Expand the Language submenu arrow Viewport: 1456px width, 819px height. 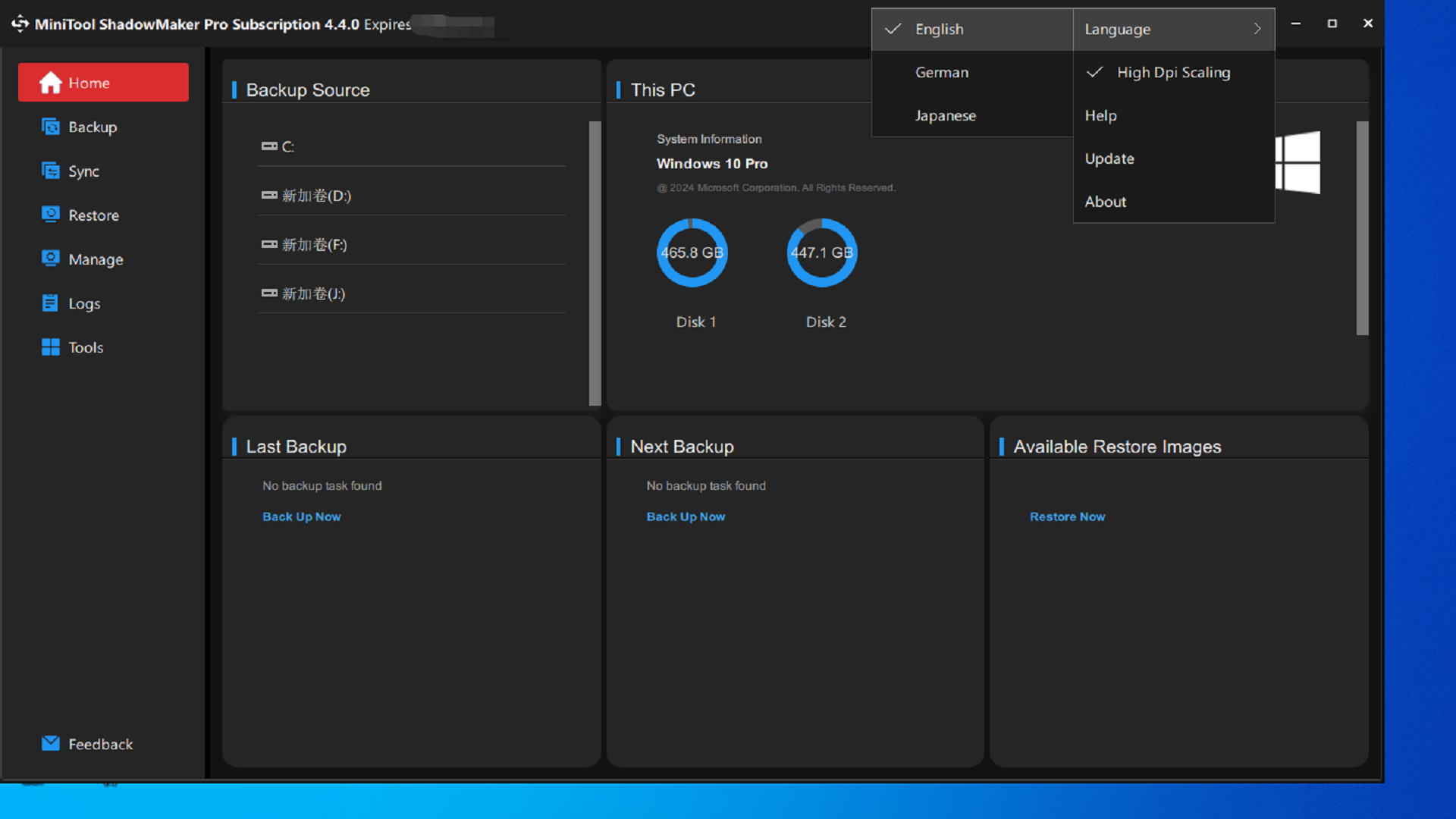[x=1258, y=29]
